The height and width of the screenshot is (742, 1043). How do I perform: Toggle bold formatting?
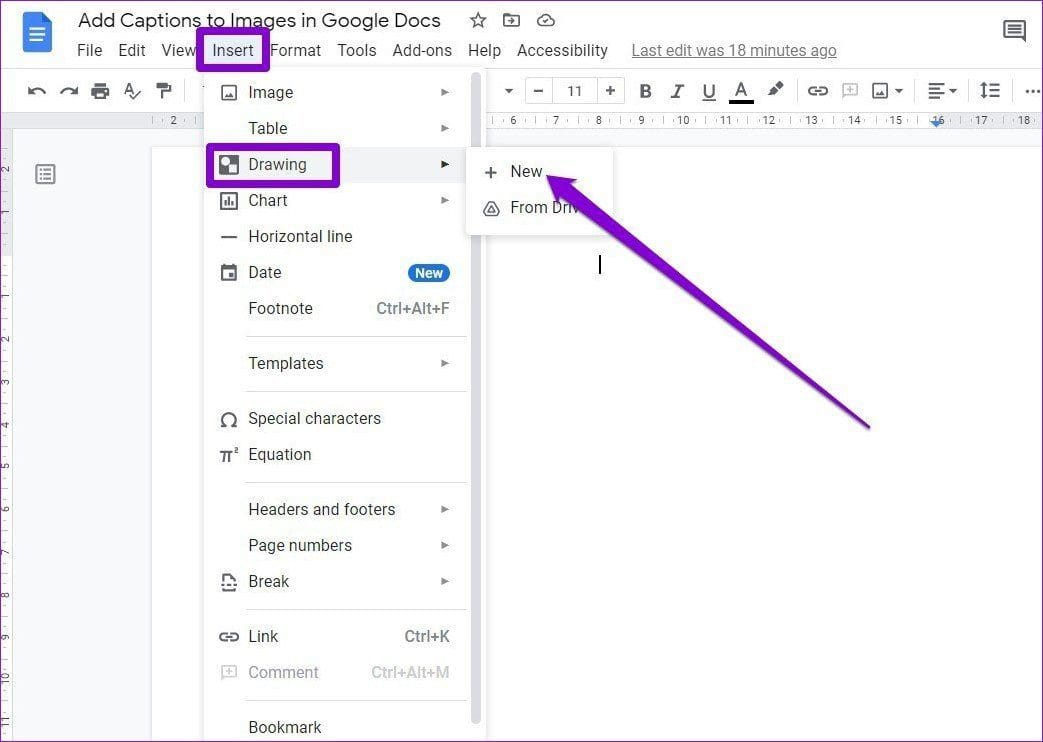tap(645, 90)
